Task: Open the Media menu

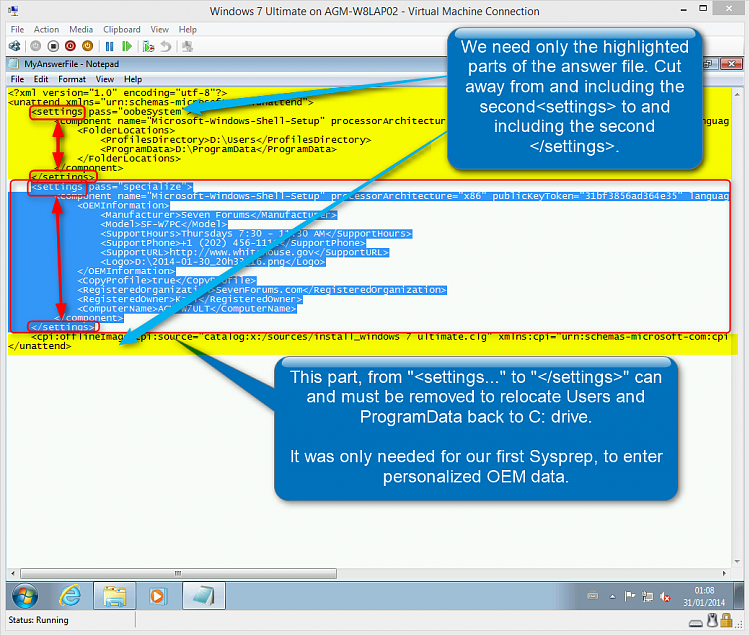Action: 81,30
